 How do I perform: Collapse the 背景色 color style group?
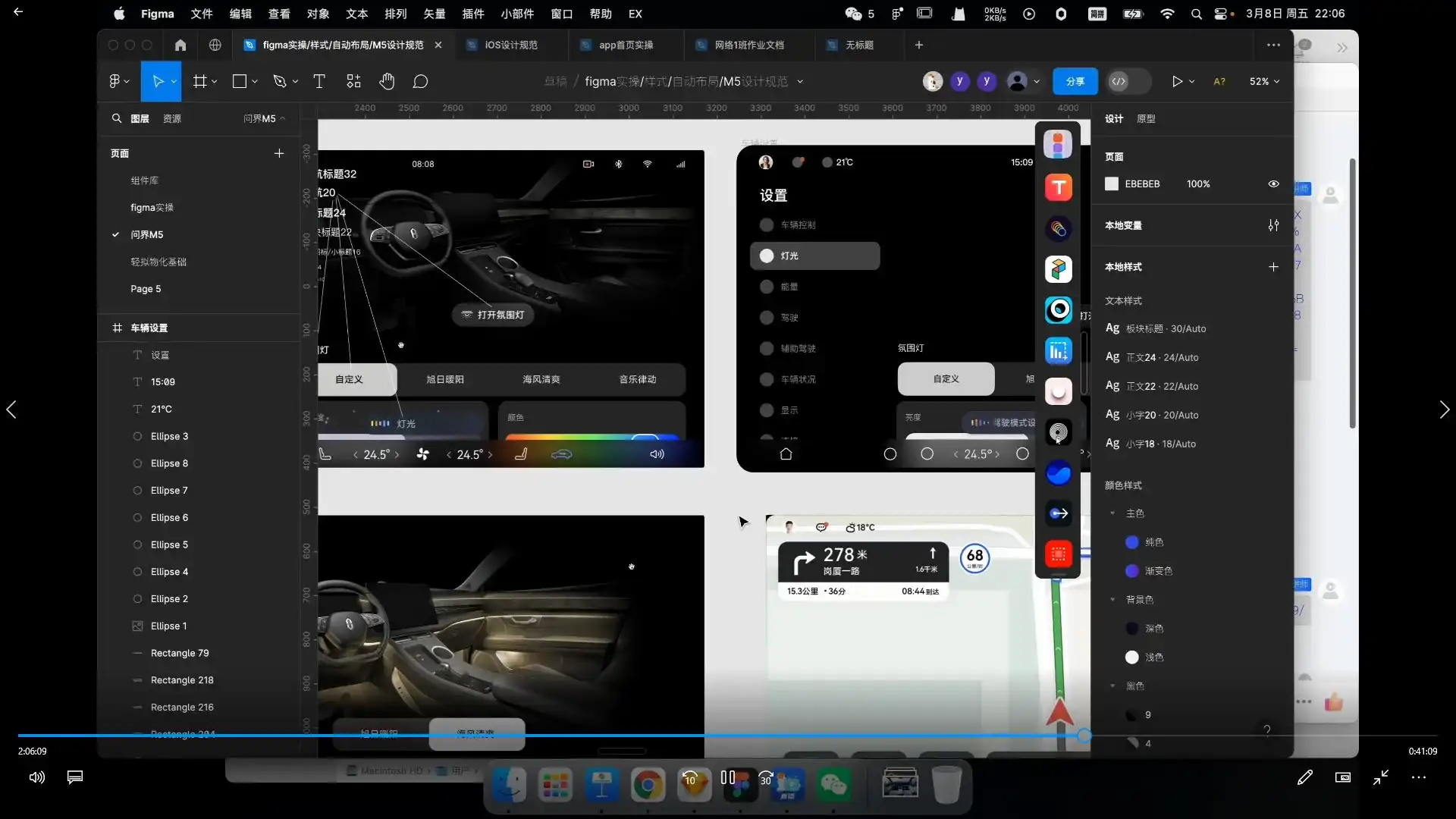(1112, 600)
